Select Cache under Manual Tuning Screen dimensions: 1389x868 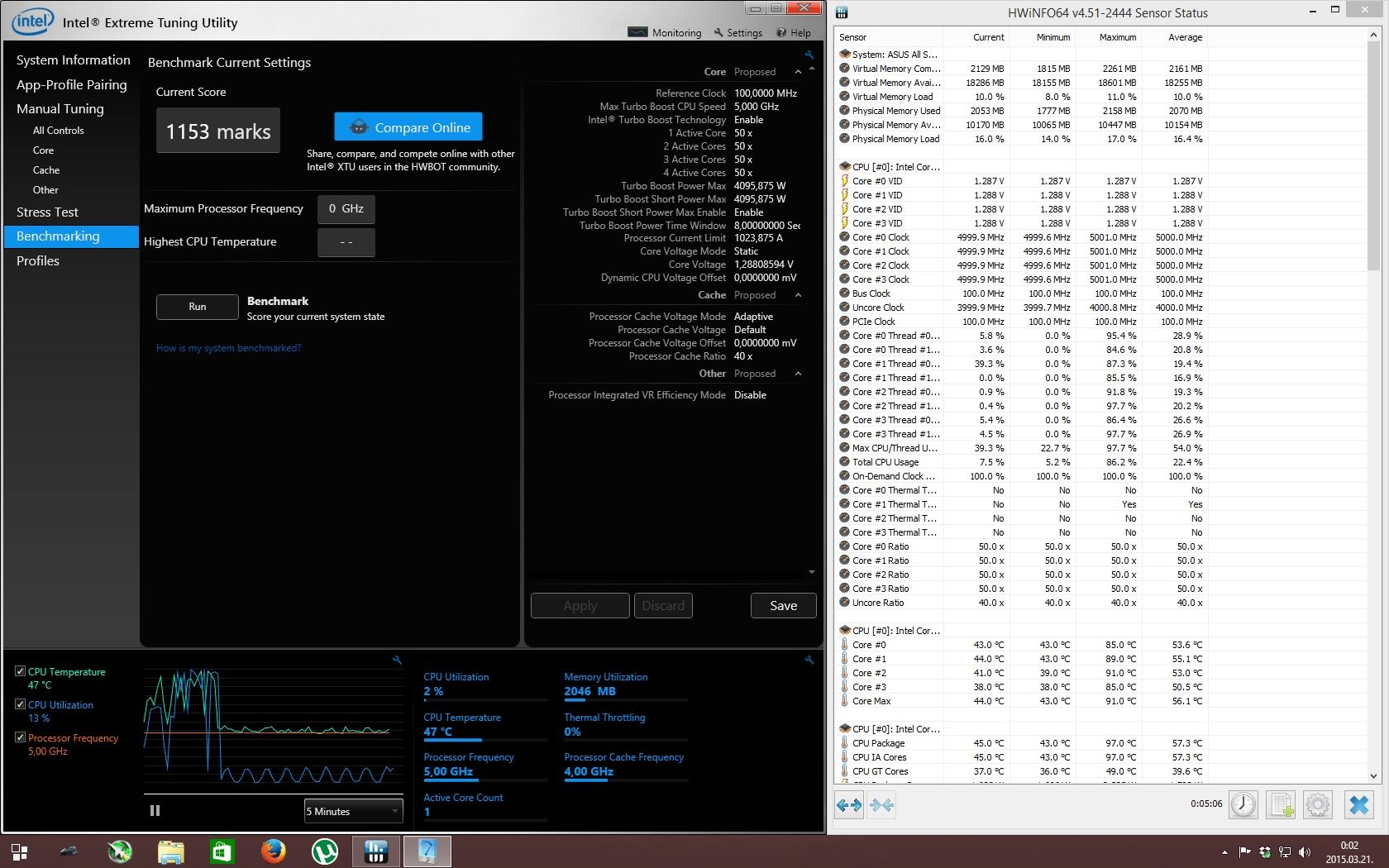click(46, 170)
